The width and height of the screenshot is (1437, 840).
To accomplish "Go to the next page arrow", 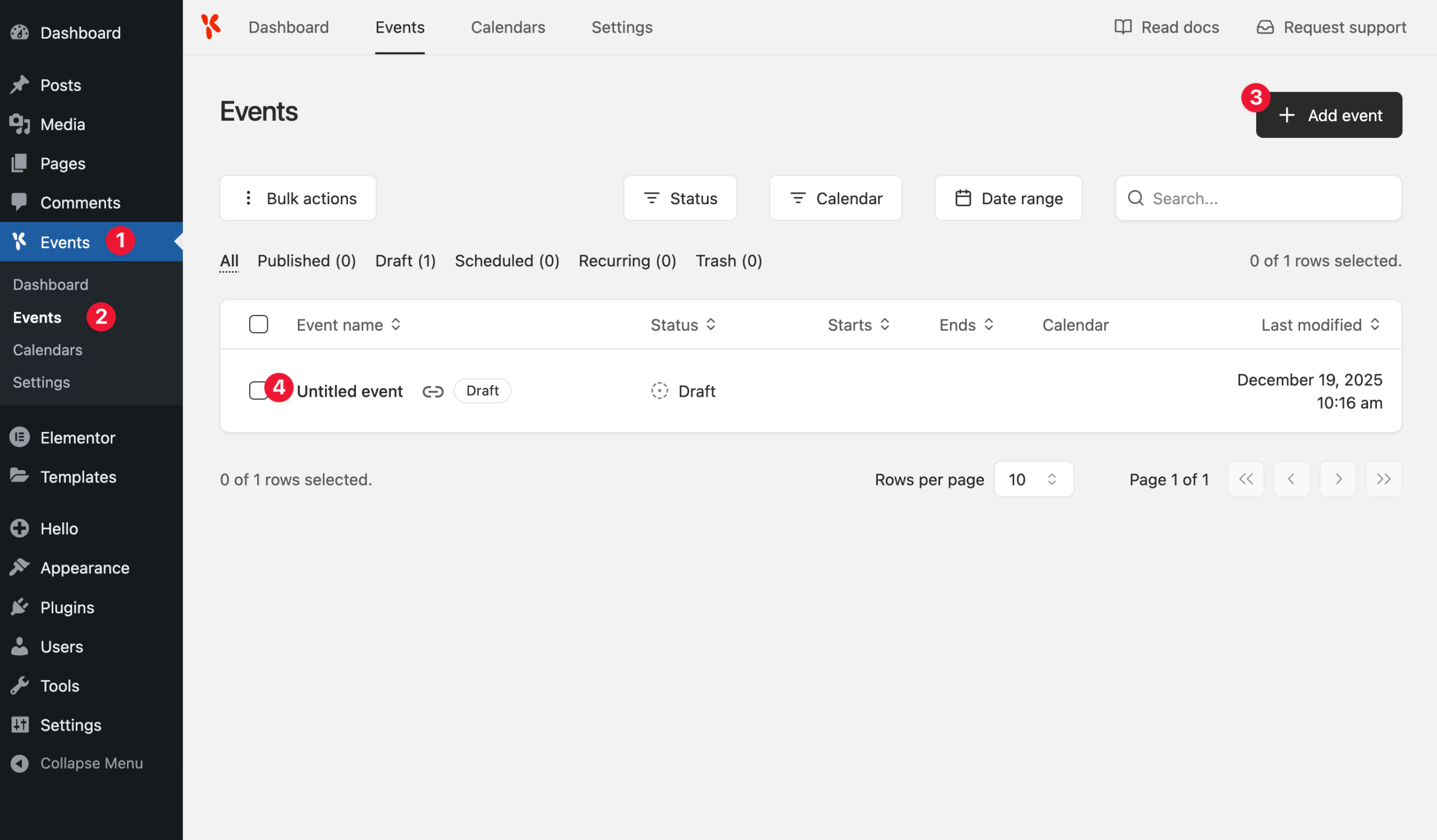I will point(1337,479).
